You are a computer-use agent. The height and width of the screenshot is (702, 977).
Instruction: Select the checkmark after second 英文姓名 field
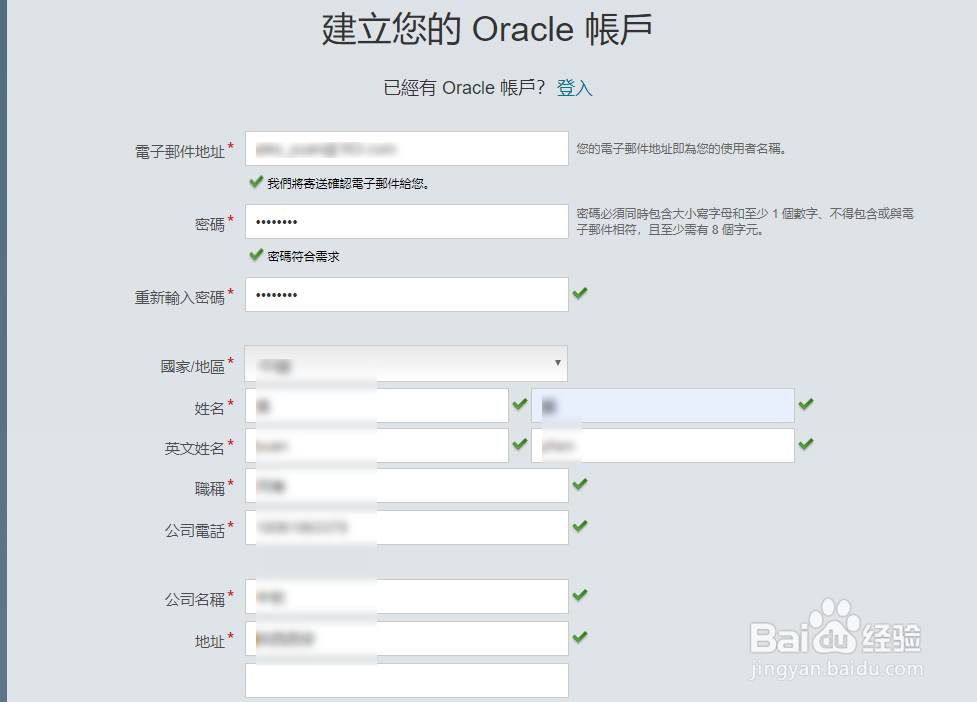coord(806,444)
